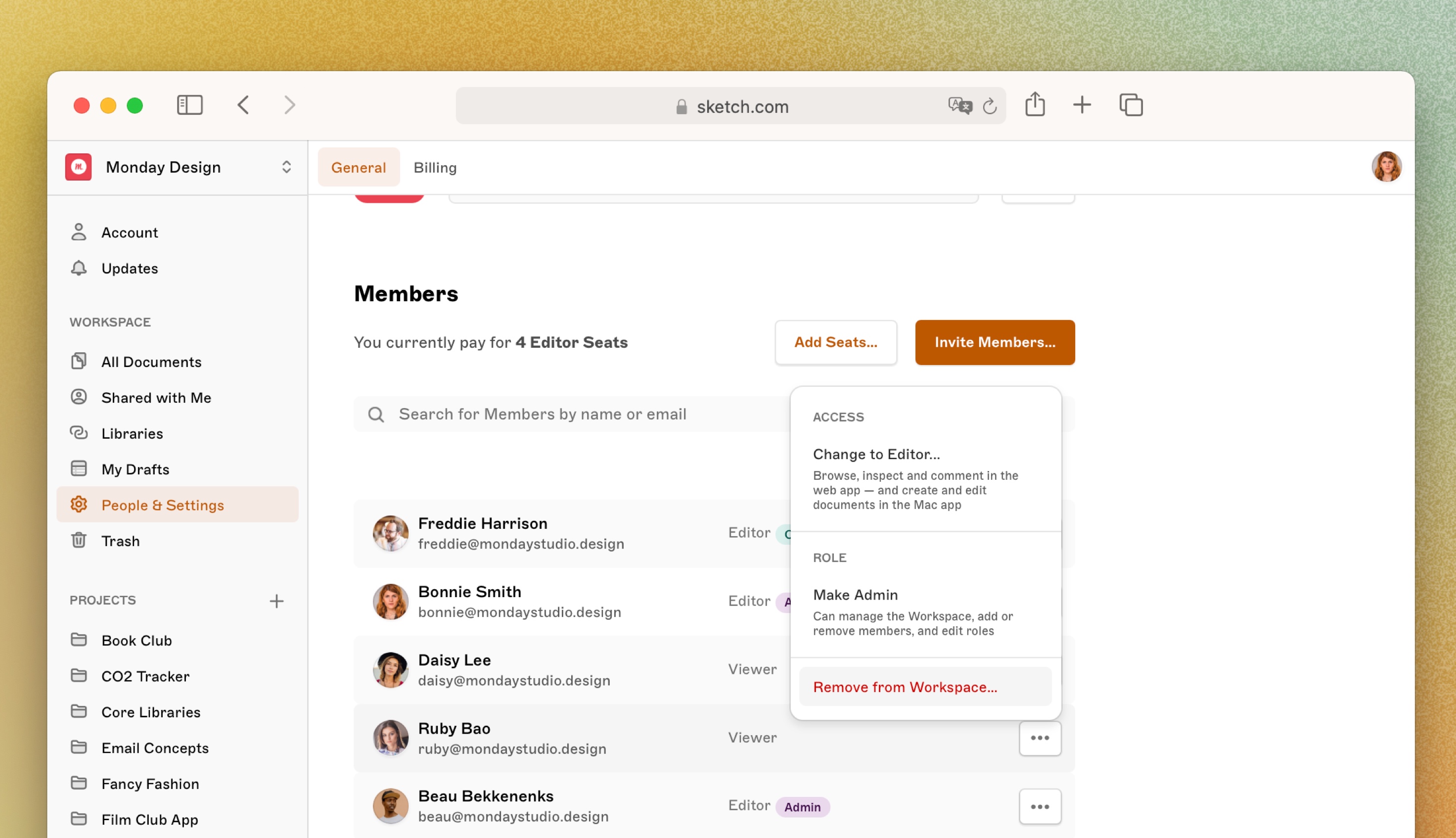Click email beau@mondaystudio.design
Screen dimensions: 1456x838
[x=513, y=816]
